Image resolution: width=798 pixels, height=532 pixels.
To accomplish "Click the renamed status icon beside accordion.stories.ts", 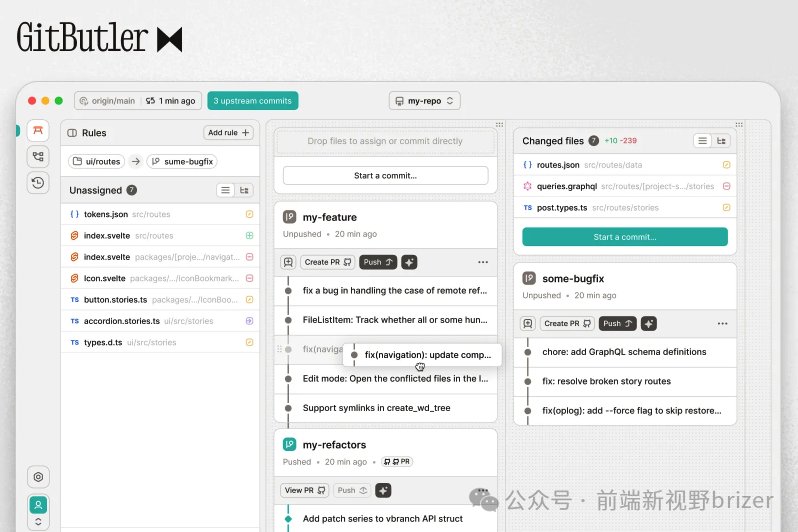I will click(x=249, y=321).
